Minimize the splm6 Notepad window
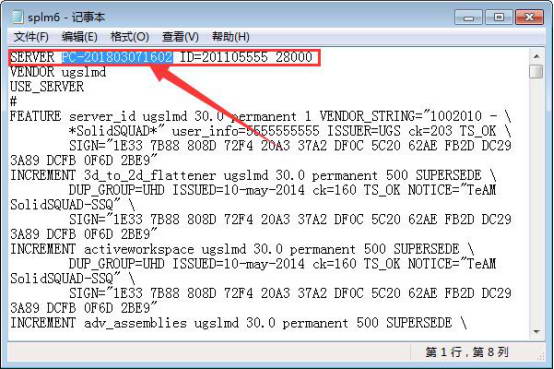Image resolution: width=554 pixels, height=369 pixels. tap(468, 17)
